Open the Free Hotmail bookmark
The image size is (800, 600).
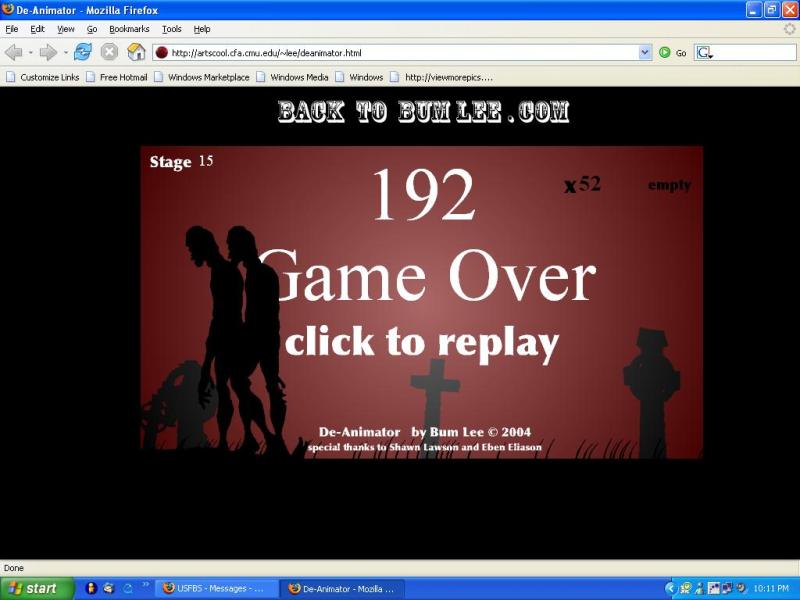[117, 78]
